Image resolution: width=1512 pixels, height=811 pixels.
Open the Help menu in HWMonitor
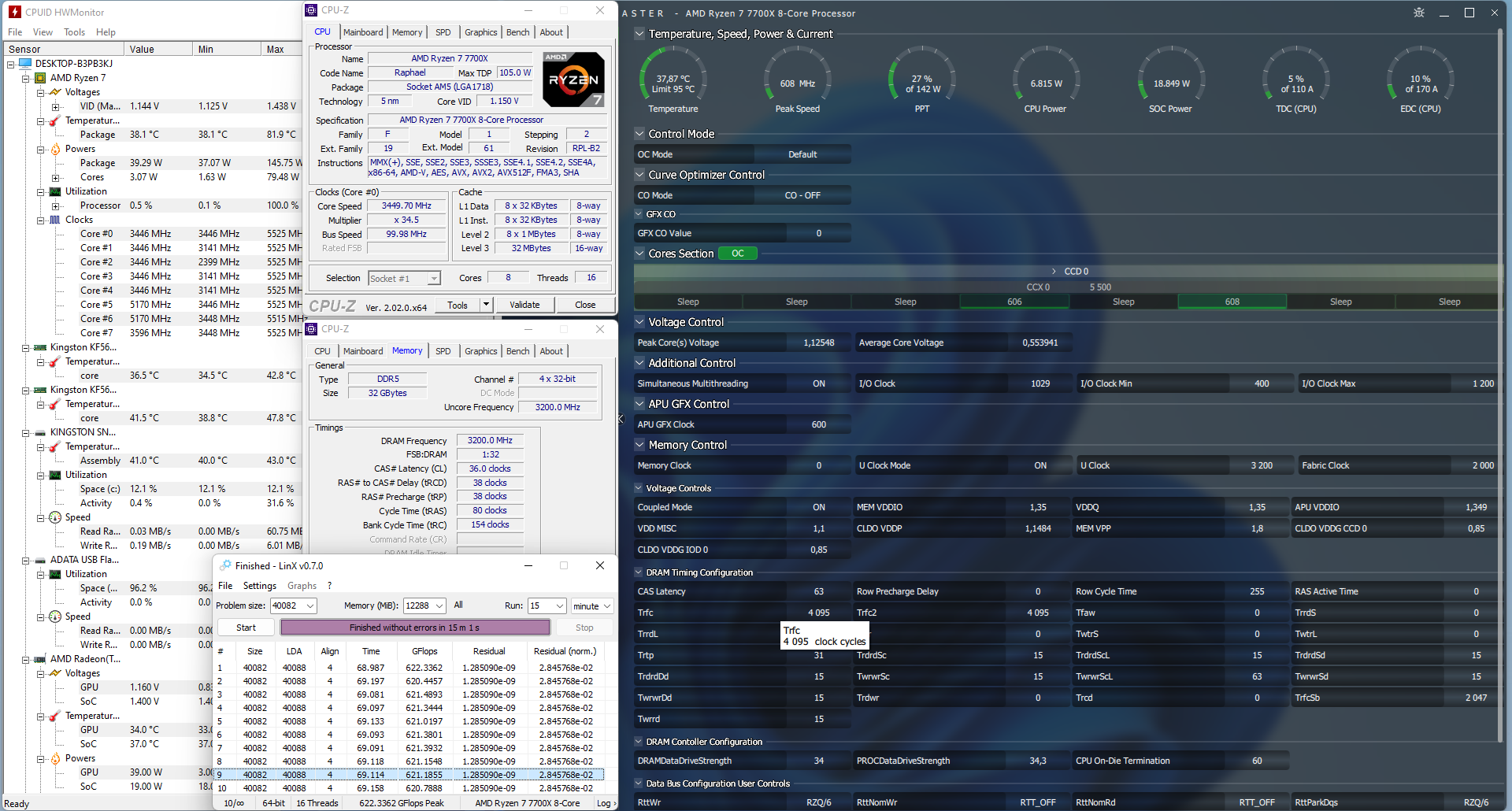(106, 32)
